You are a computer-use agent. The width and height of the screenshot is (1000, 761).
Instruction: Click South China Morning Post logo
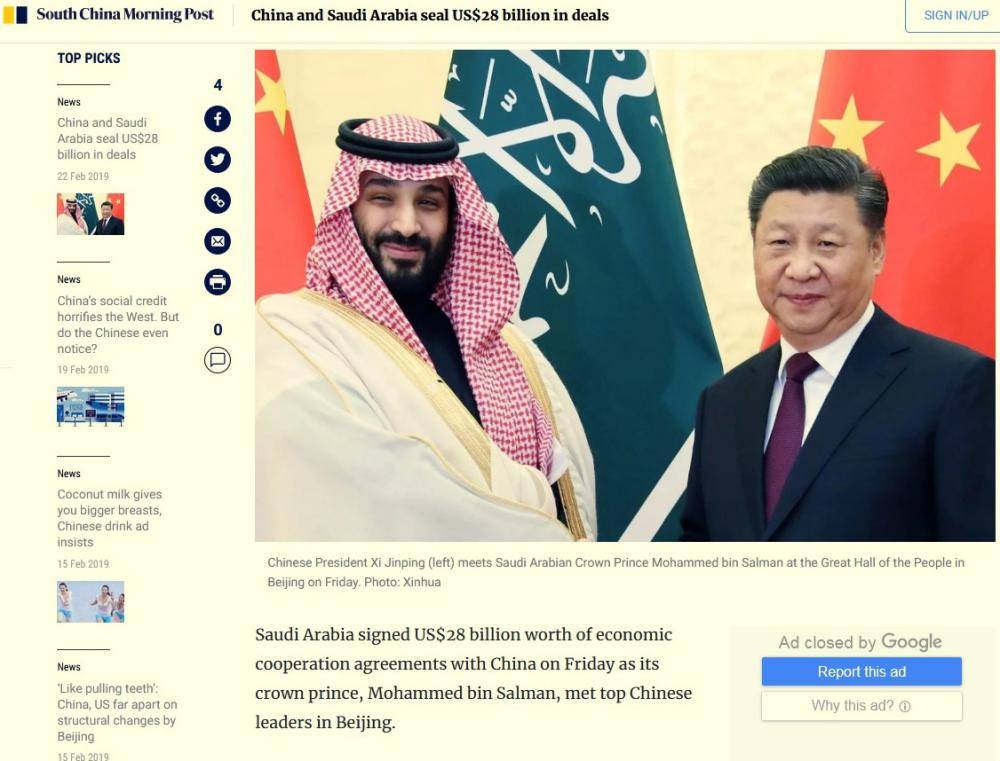(108, 14)
